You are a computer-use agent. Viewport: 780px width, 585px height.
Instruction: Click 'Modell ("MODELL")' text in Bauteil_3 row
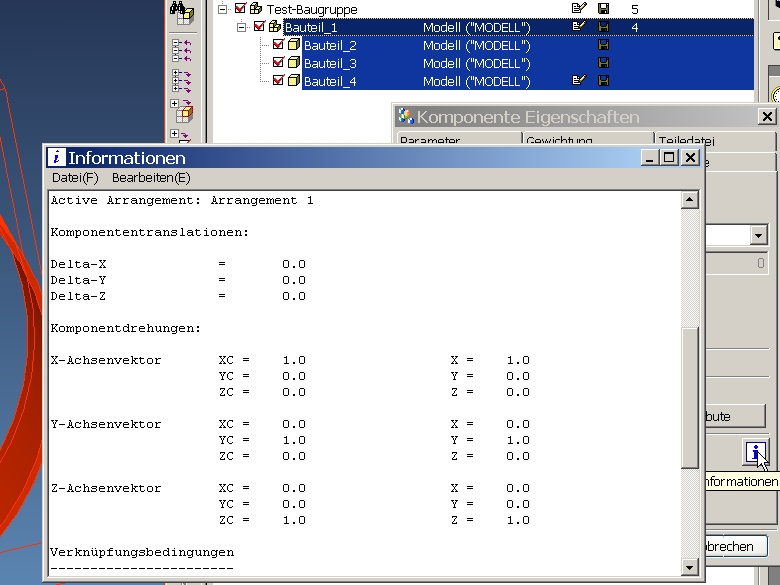(x=477, y=63)
